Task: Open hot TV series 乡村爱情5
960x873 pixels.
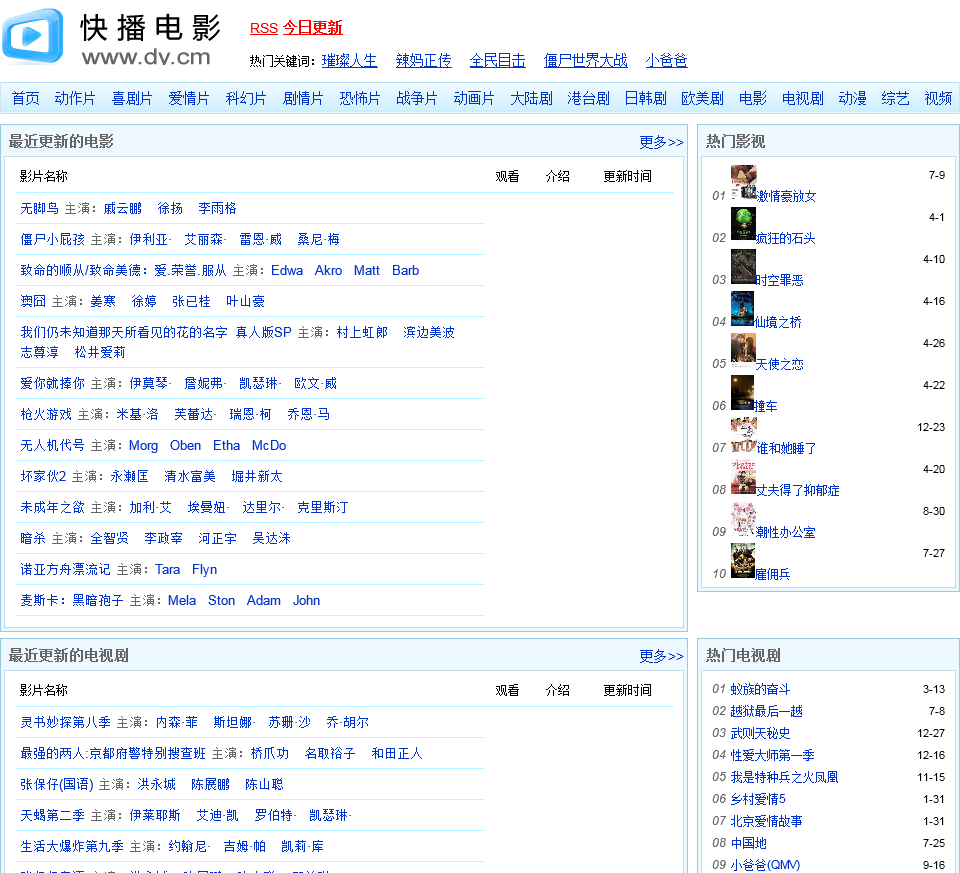Action: pyautogui.click(x=758, y=800)
